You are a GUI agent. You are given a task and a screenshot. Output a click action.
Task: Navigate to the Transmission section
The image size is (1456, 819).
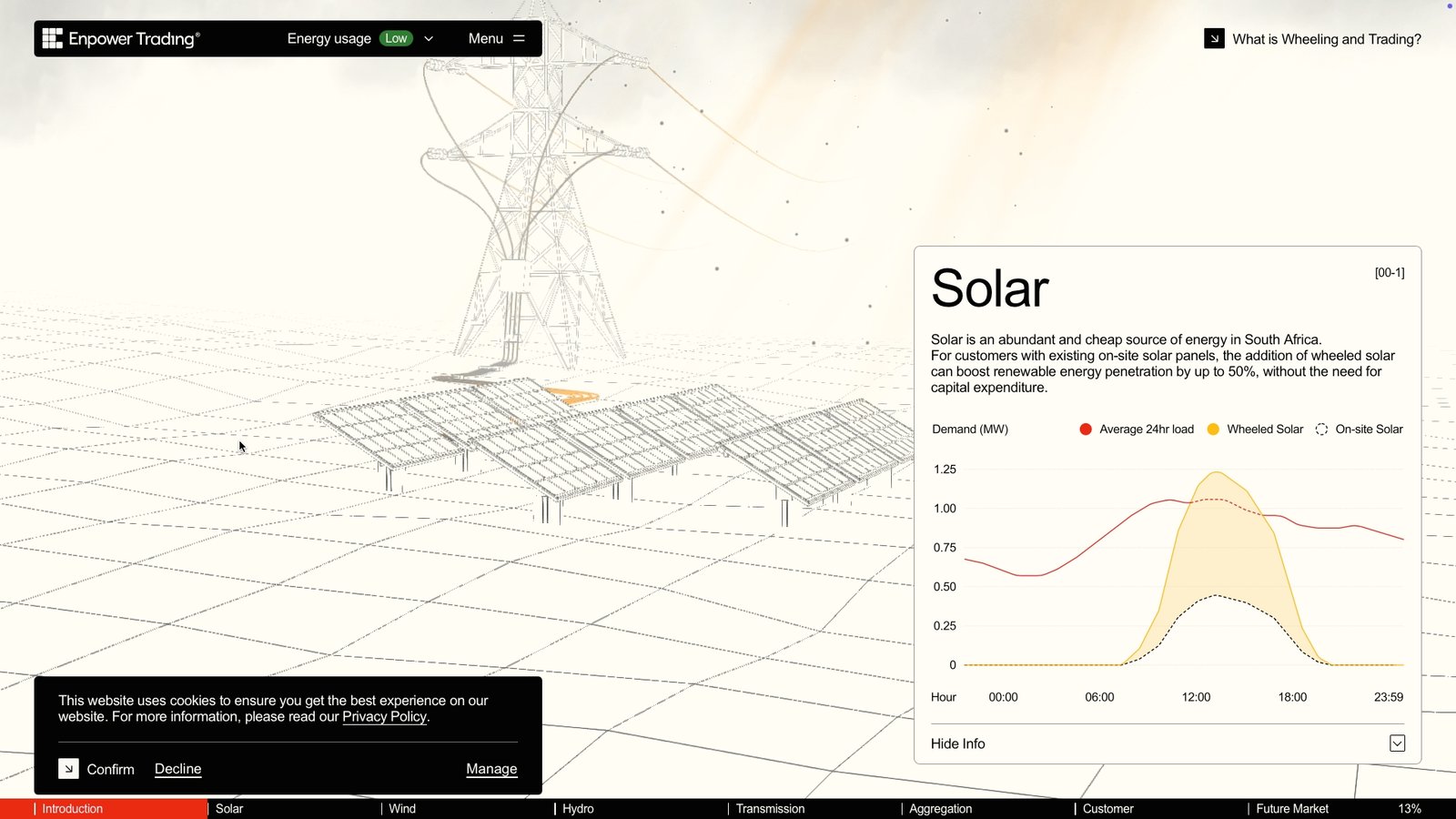[770, 809]
